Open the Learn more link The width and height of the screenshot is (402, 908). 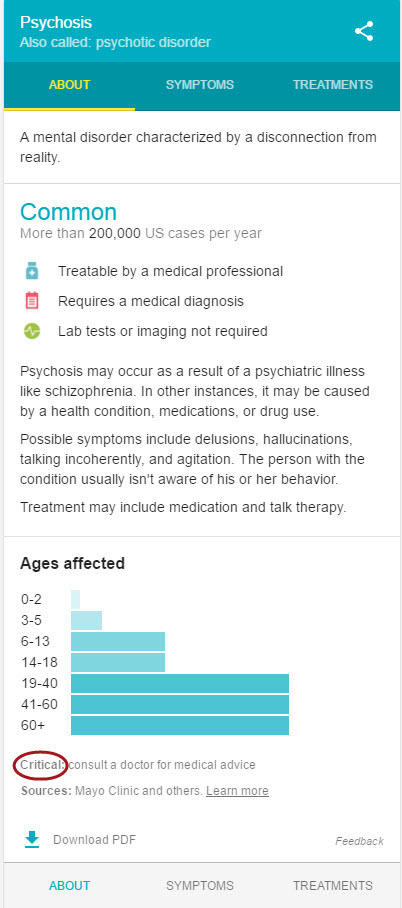[x=237, y=791]
